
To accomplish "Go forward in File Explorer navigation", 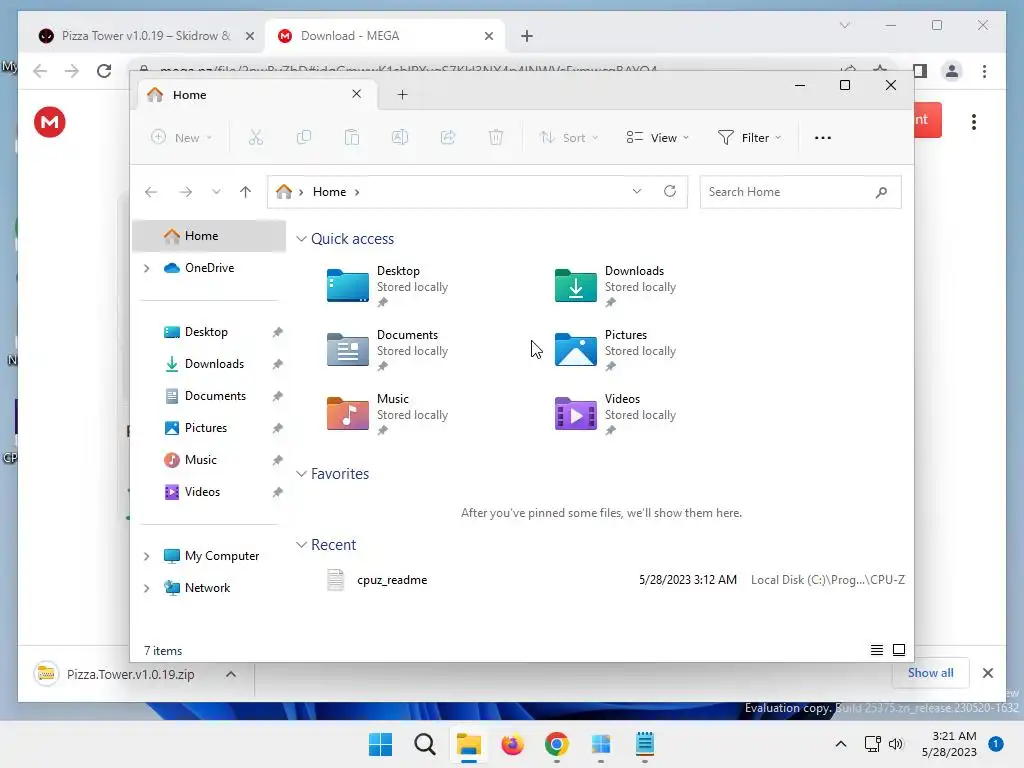I will [186, 192].
